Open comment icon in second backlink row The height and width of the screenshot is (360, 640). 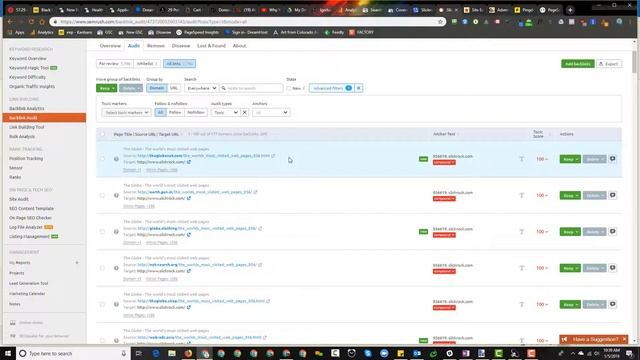[x=613, y=195]
